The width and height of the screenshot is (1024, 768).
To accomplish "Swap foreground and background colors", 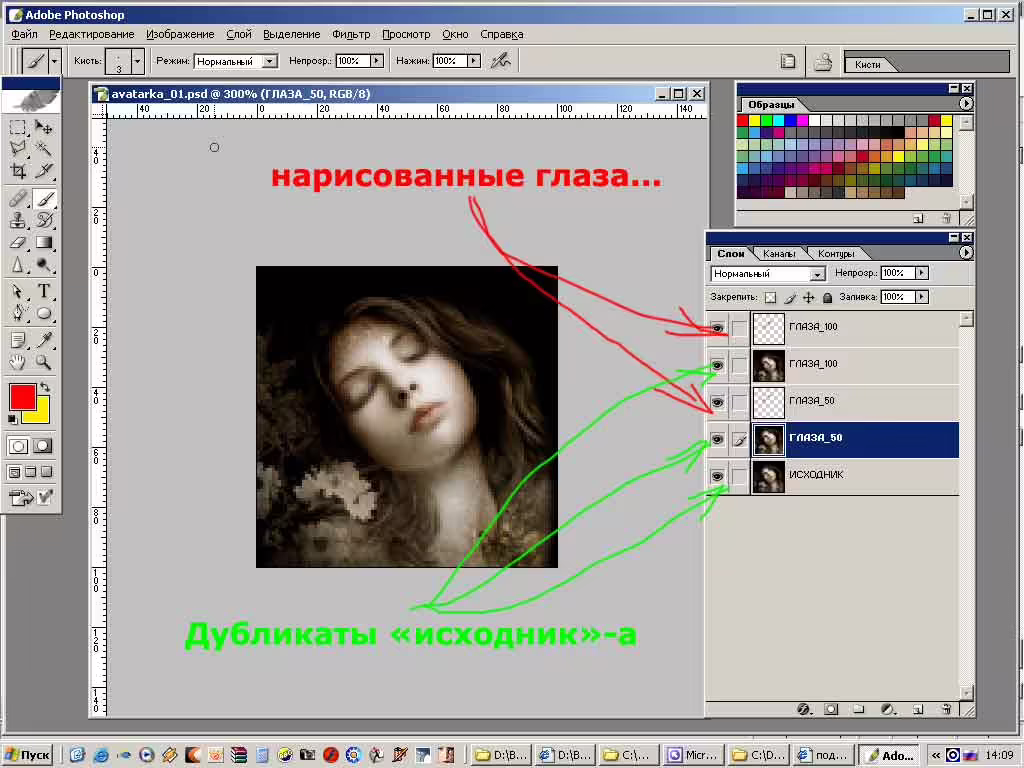I will pos(45,387).
